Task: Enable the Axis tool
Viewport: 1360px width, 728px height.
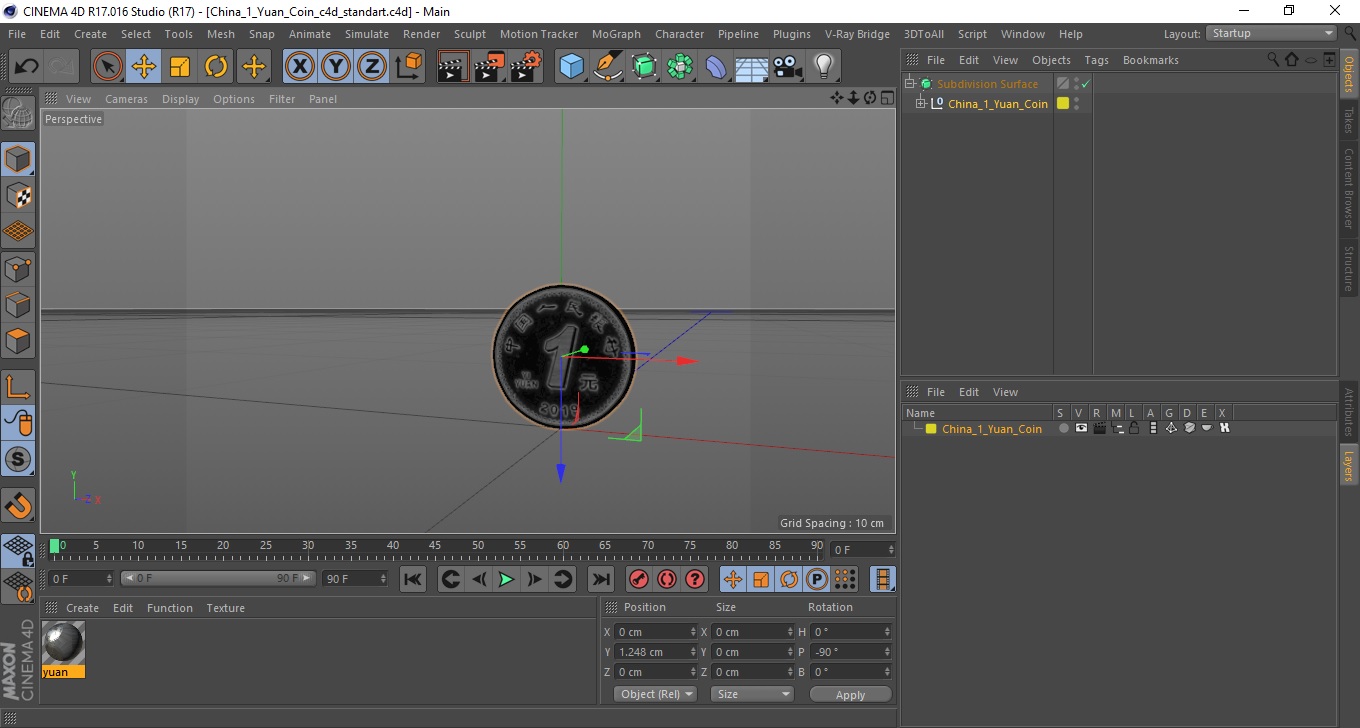Action: tap(19, 386)
